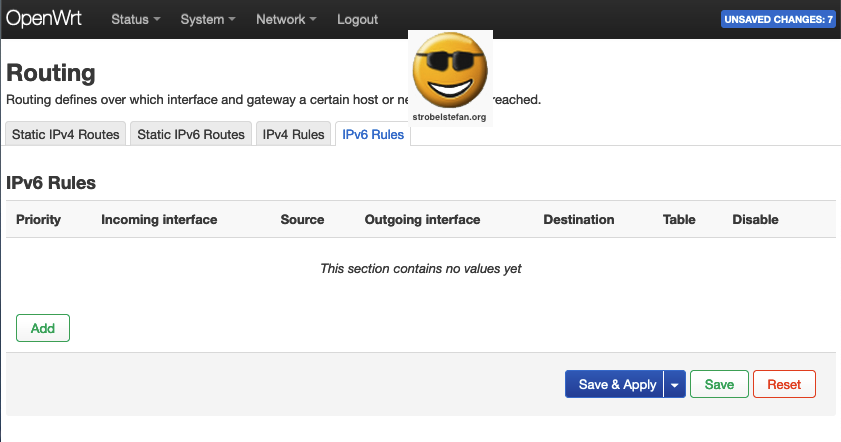This screenshot has height=442, width=841.
Task: Click the Priority column header
Action: (39, 219)
